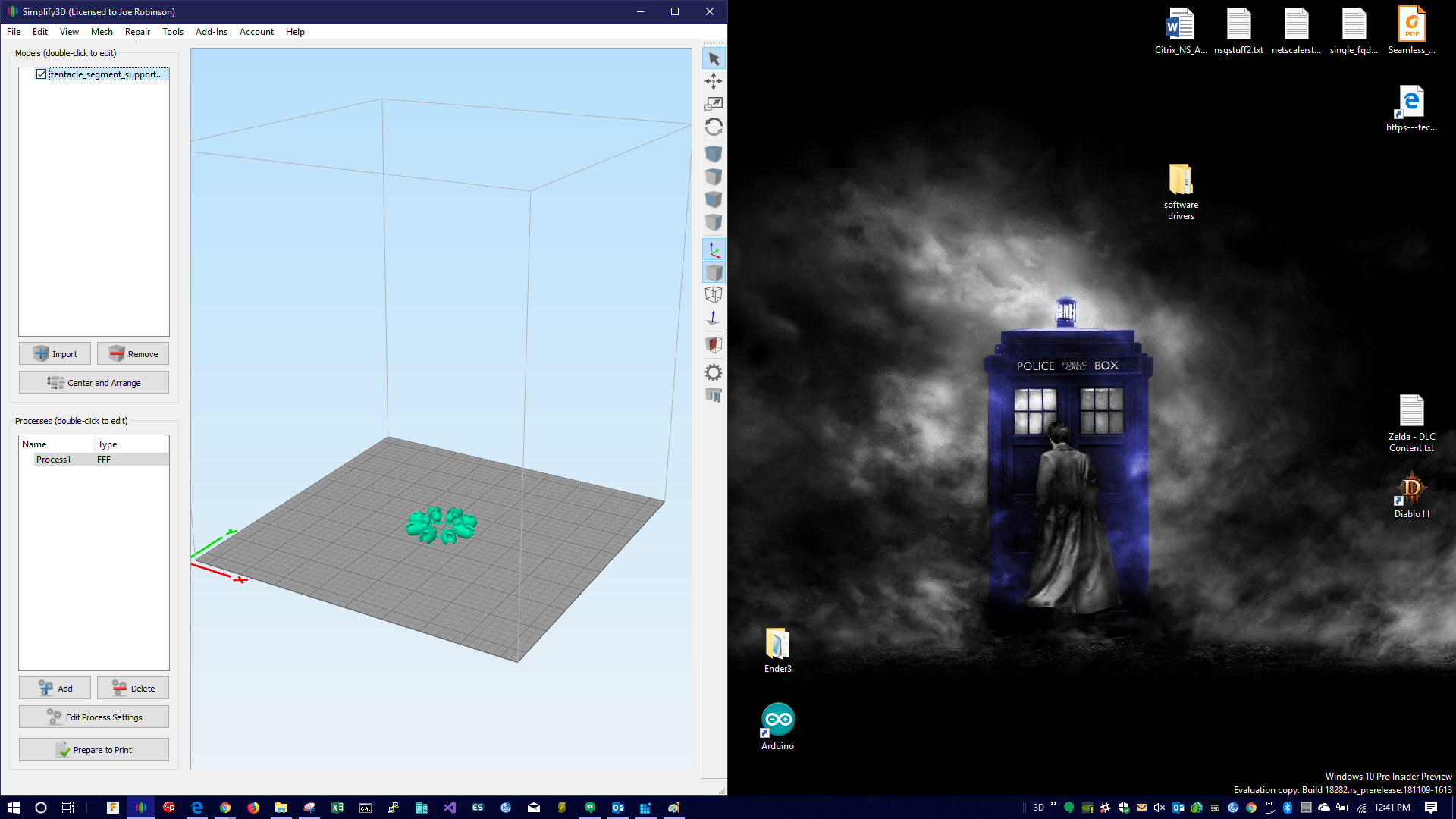Screen dimensions: 1456x819
Task: Unmute via the tray volume icon
Action: pos(1159,808)
